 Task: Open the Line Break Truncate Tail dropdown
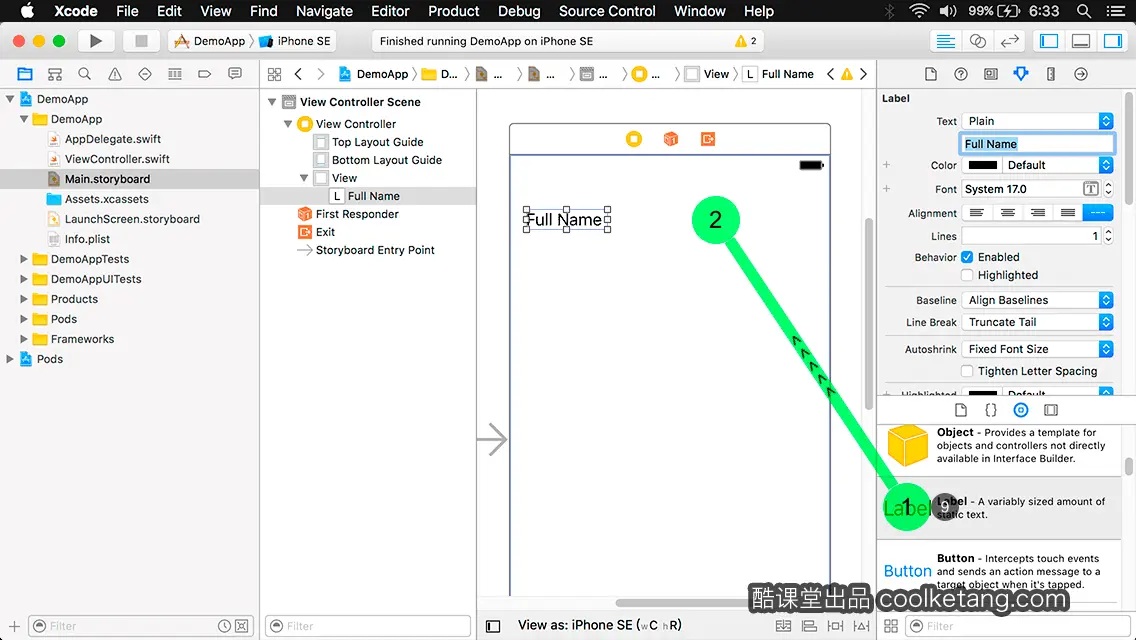click(1037, 323)
